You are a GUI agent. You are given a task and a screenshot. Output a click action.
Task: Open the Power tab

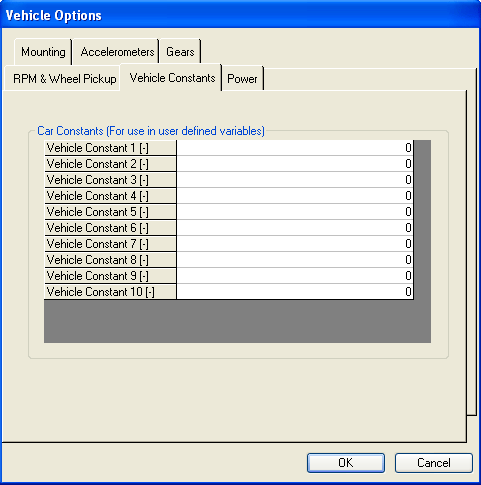point(243,79)
